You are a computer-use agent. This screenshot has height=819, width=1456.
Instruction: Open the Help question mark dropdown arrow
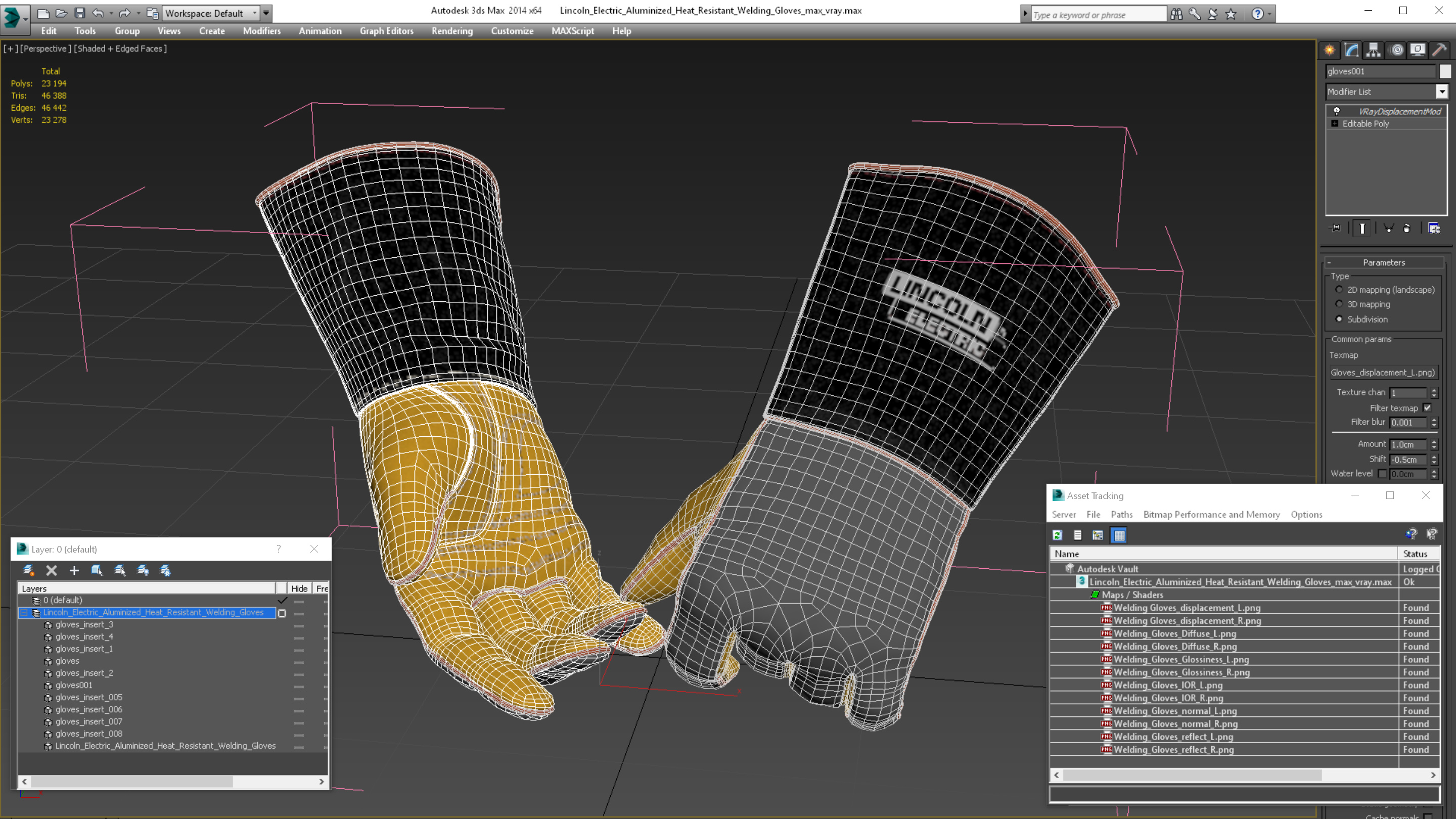pos(1269,14)
